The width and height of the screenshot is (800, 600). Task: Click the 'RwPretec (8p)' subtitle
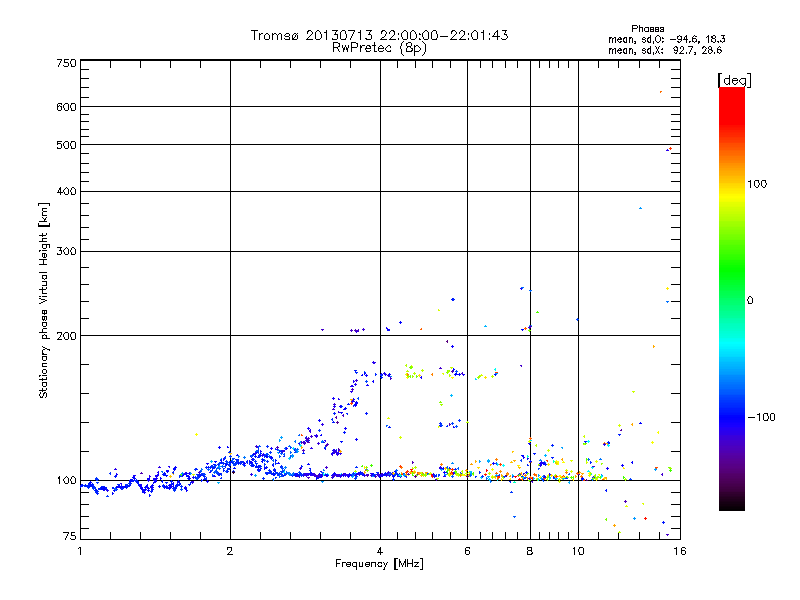click(379, 48)
